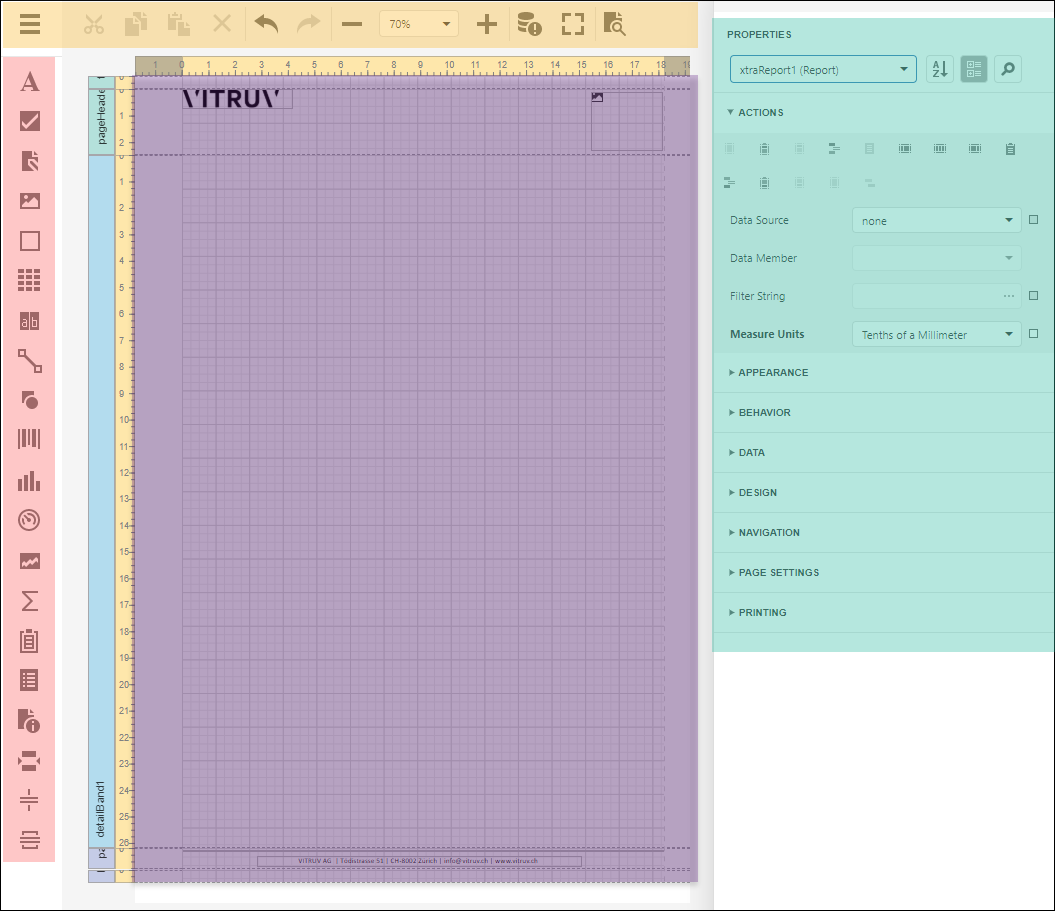Open the zoom level 70% dropdown

tap(418, 25)
